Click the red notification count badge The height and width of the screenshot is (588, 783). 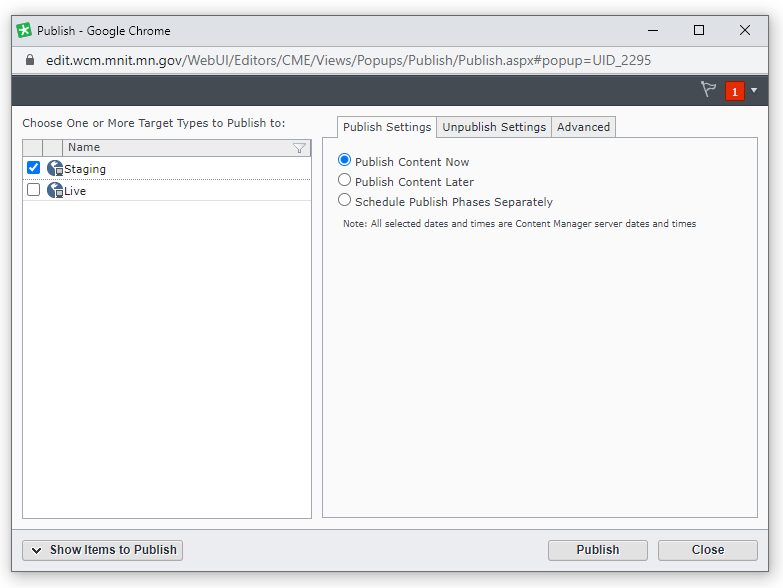pos(735,91)
